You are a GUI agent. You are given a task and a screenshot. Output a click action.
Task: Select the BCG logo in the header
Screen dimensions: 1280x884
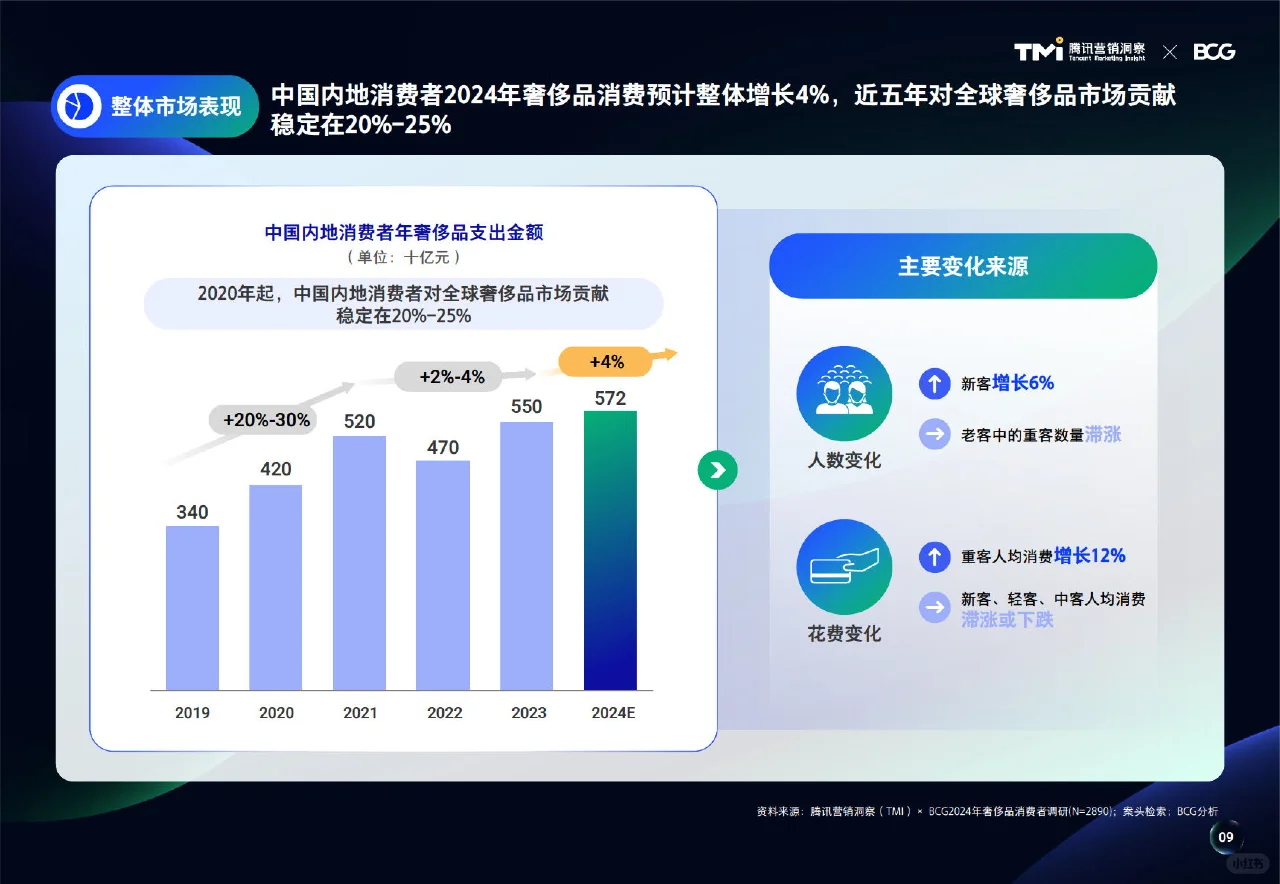click(1215, 51)
